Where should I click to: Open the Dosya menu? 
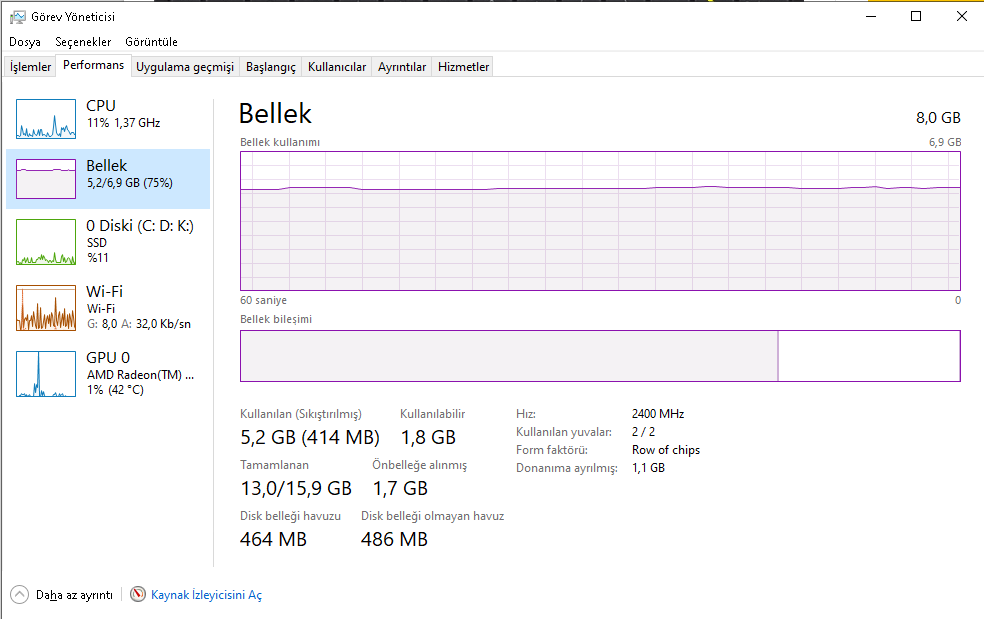click(25, 42)
